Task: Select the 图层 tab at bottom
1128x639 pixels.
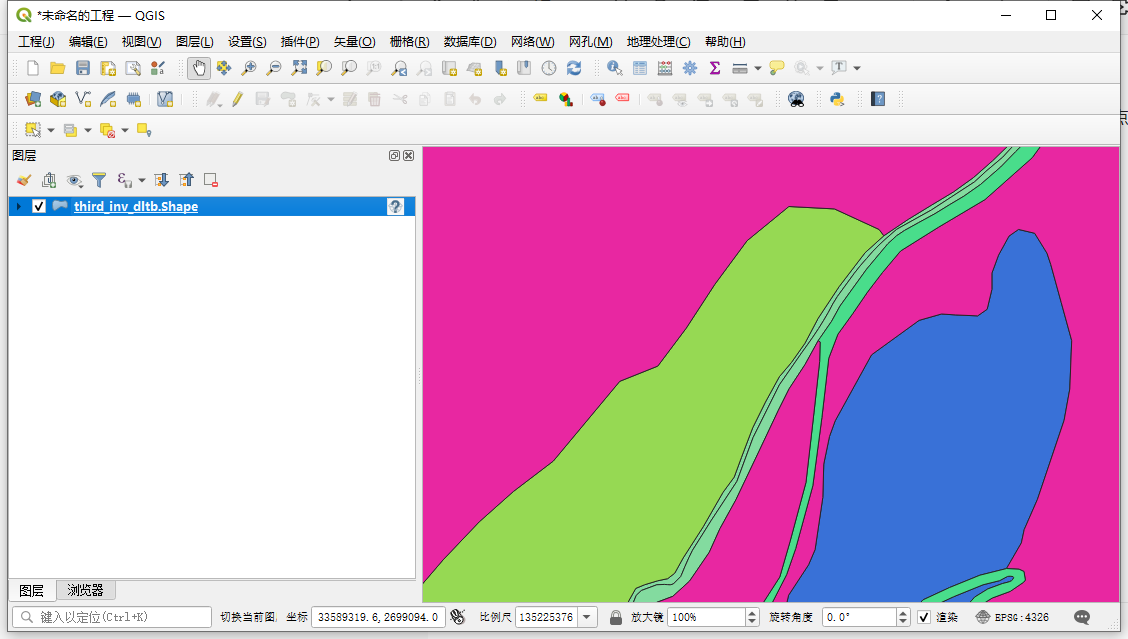Action: pos(32,590)
